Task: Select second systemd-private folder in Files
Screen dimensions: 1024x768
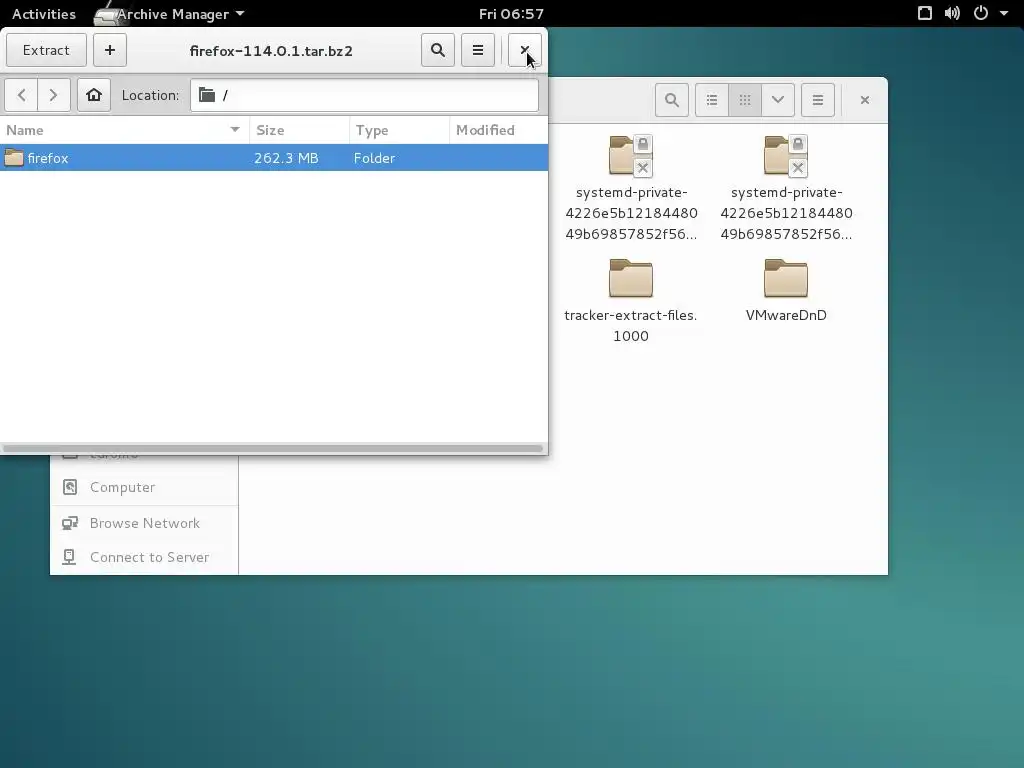Action: point(786,189)
